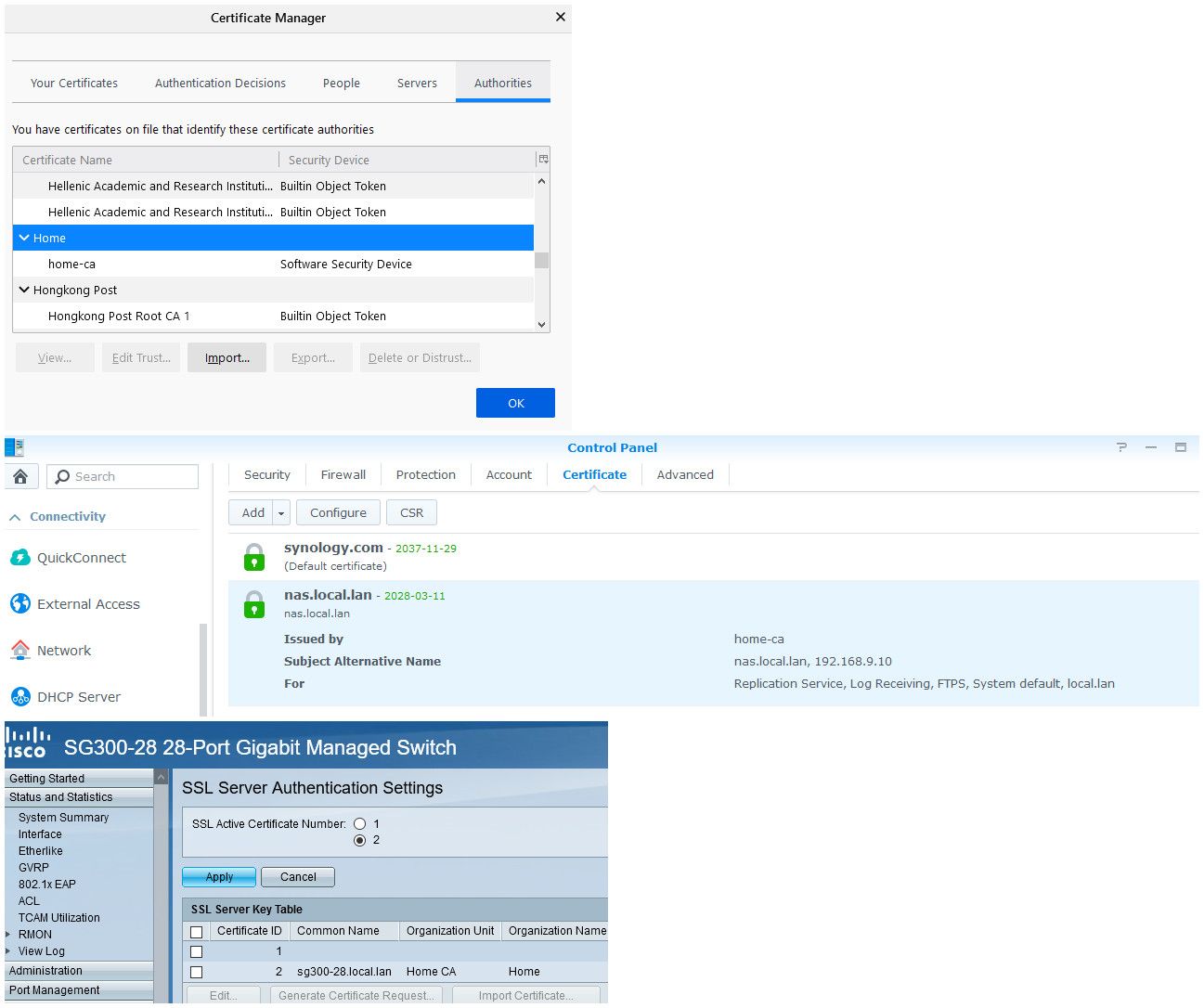Open 802.1x EAP menu item
Screen dimensions: 1204x1008
47,885
